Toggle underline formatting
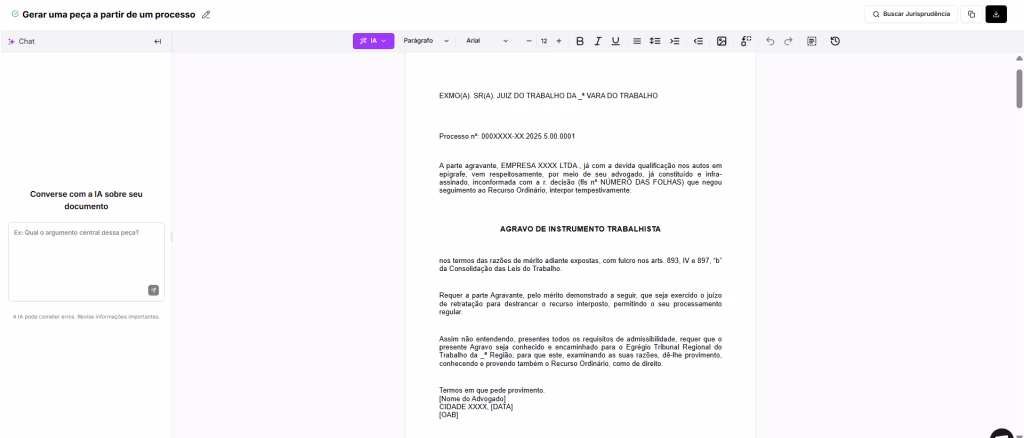 tap(615, 41)
